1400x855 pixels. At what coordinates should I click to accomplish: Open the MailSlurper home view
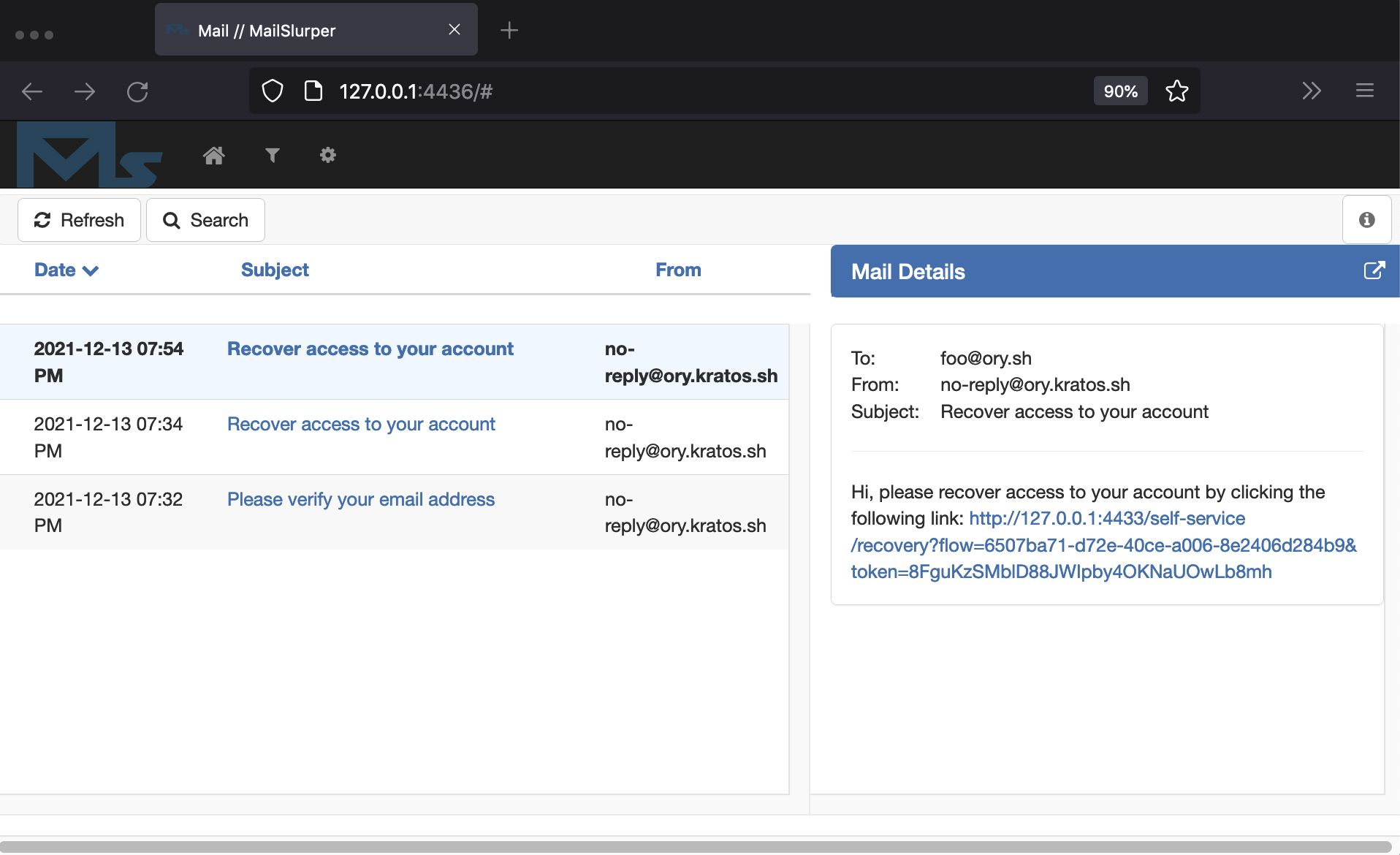pos(213,154)
